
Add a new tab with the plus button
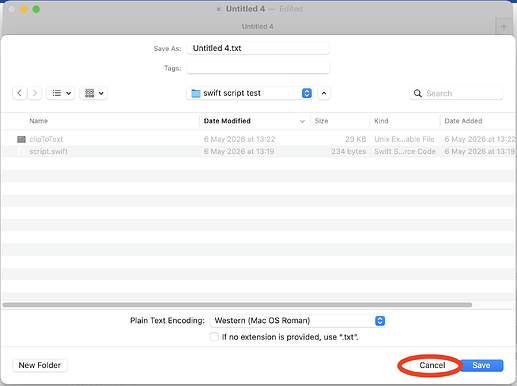(504, 26)
